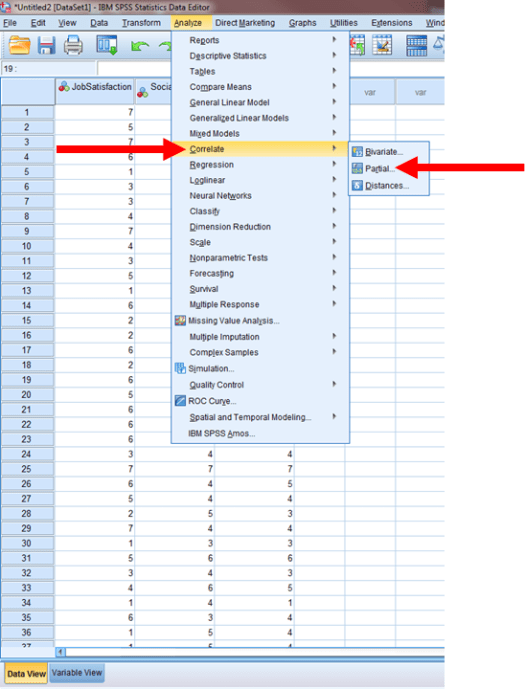Click the JobSatisfaction column header

(95, 91)
